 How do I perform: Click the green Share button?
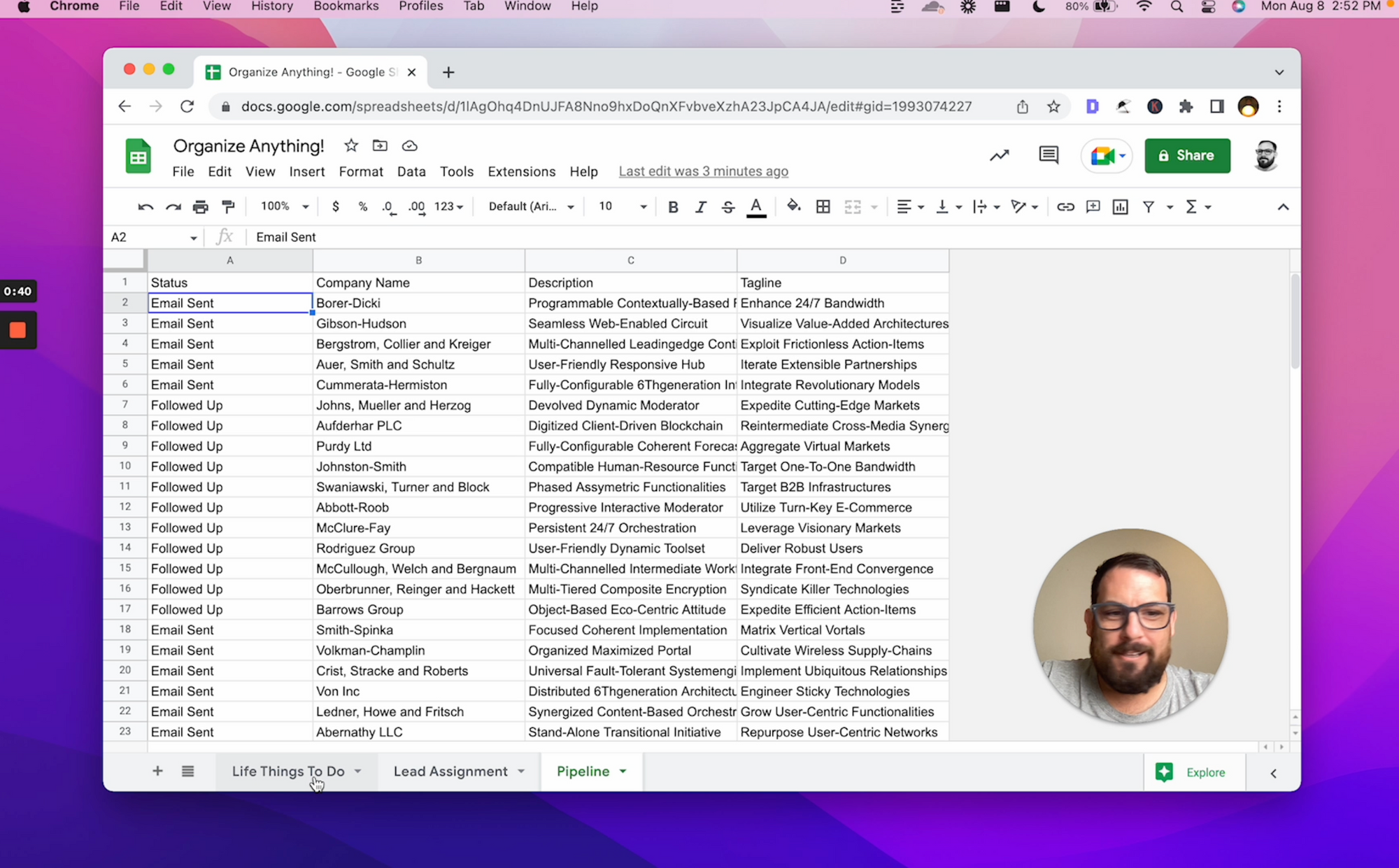[x=1187, y=155]
